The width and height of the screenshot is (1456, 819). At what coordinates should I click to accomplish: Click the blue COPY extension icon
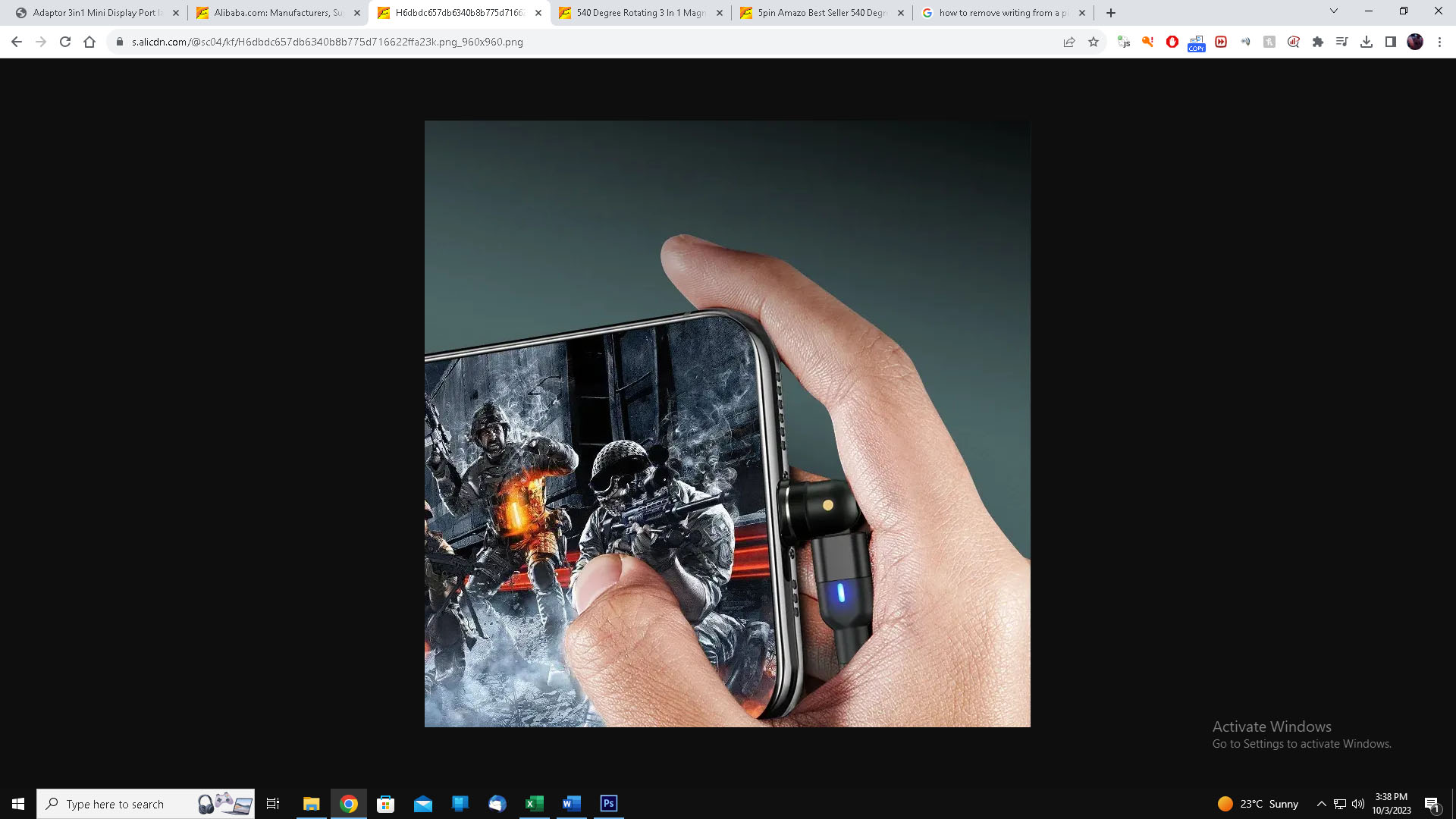(x=1197, y=43)
